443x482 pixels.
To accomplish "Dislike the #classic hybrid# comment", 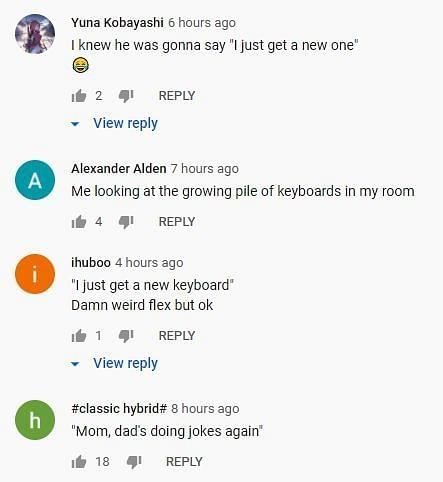I will pyautogui.click(x=134, y=462).
